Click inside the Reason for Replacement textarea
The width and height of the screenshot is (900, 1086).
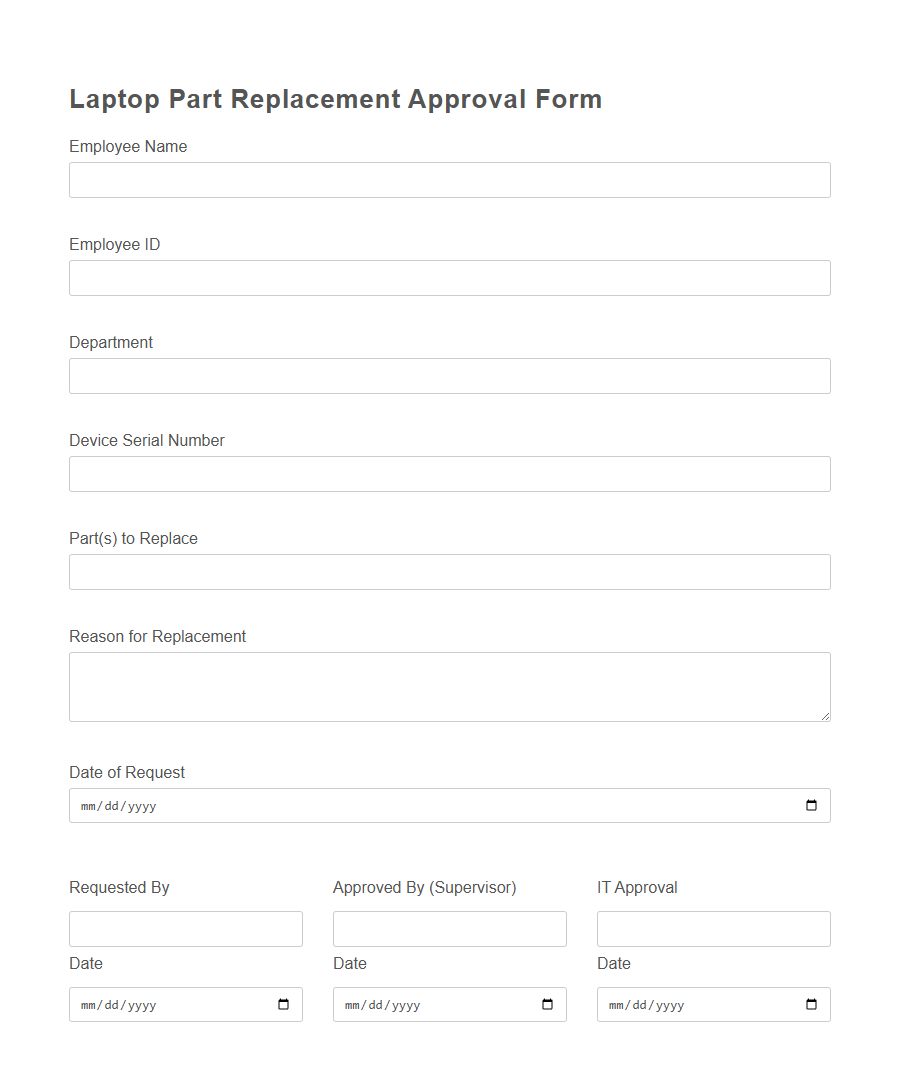click(x=449, y=686)
